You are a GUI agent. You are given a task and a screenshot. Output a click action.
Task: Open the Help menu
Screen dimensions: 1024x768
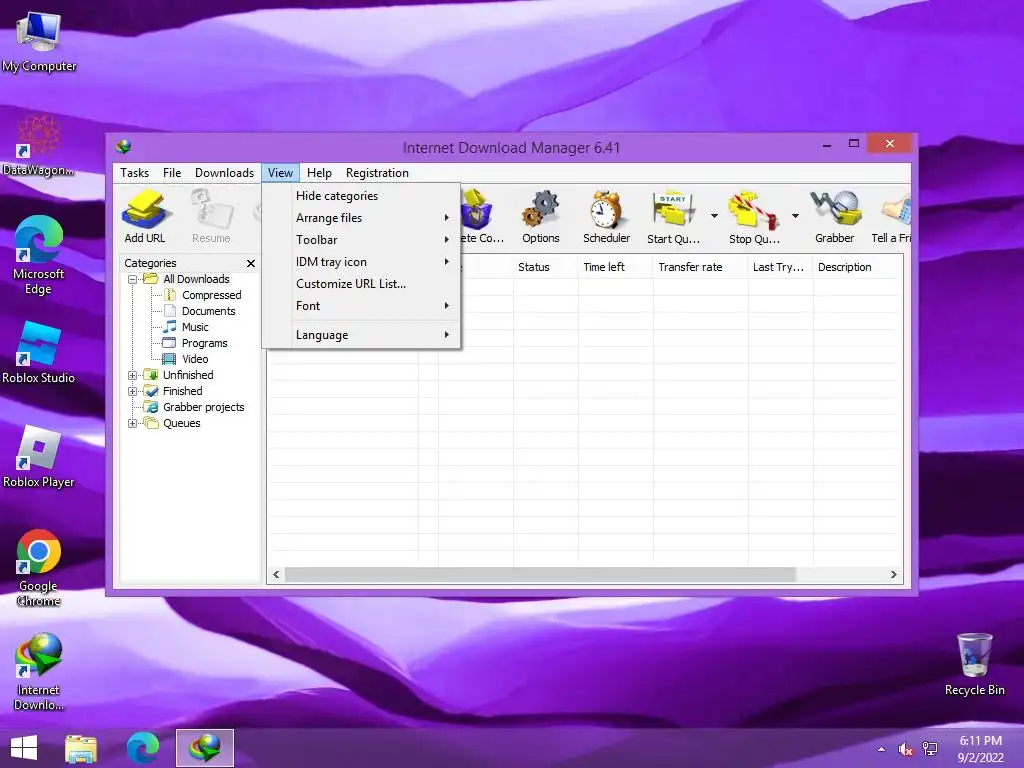coord(319,173)
